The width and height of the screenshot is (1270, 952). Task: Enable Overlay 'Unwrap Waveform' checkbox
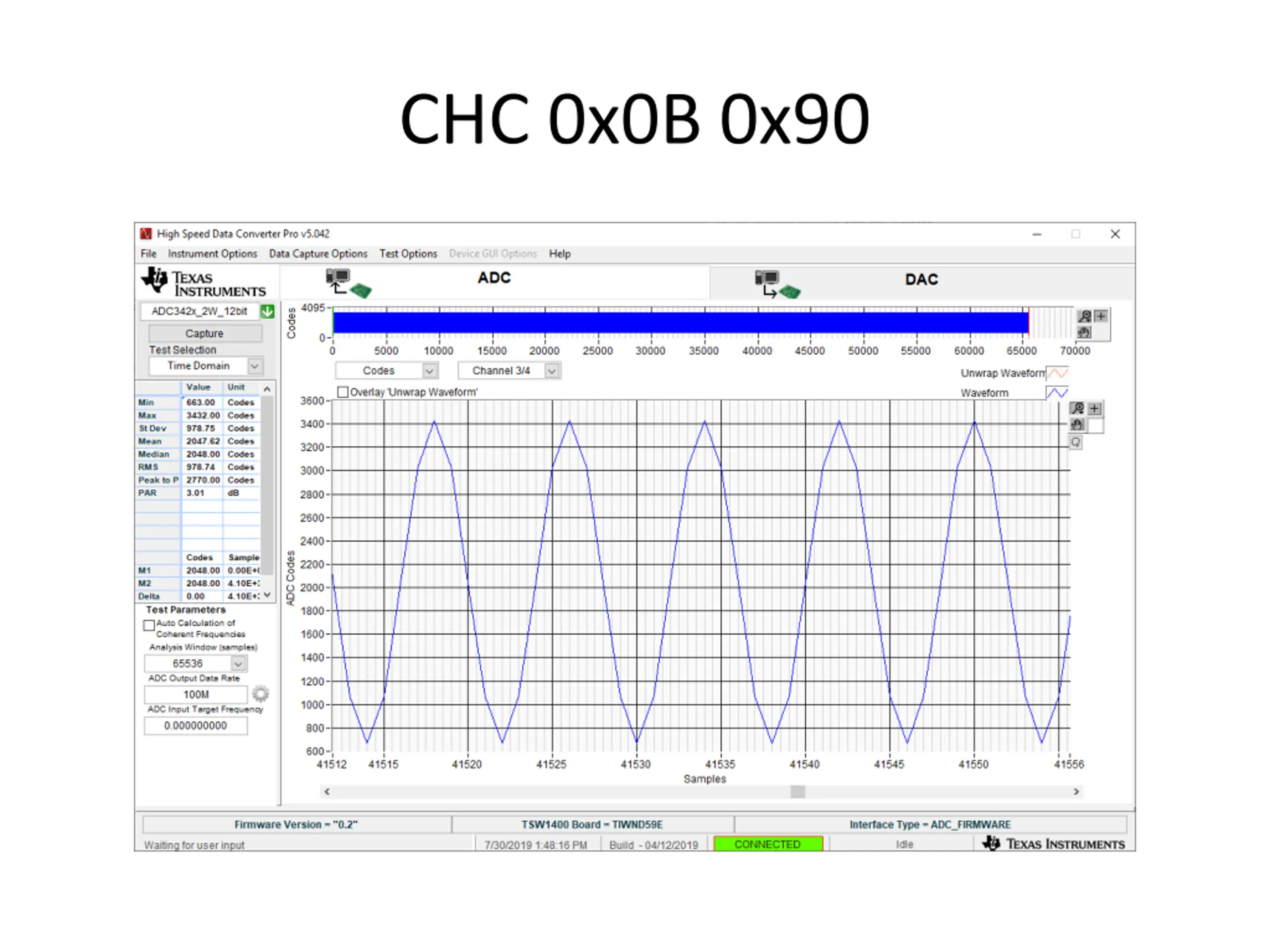tap(343, 392)
